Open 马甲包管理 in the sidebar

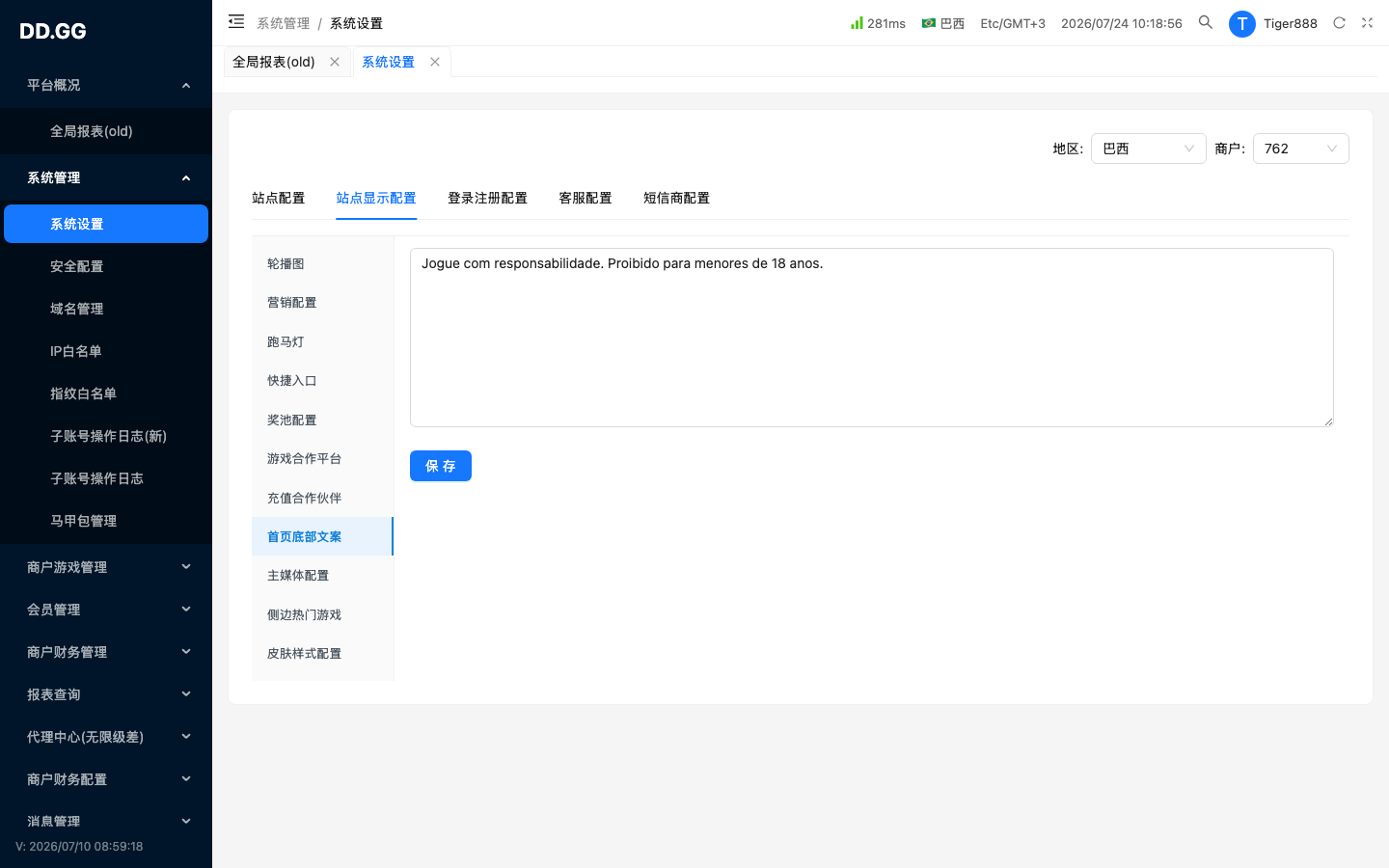click(x=106, y=521)
